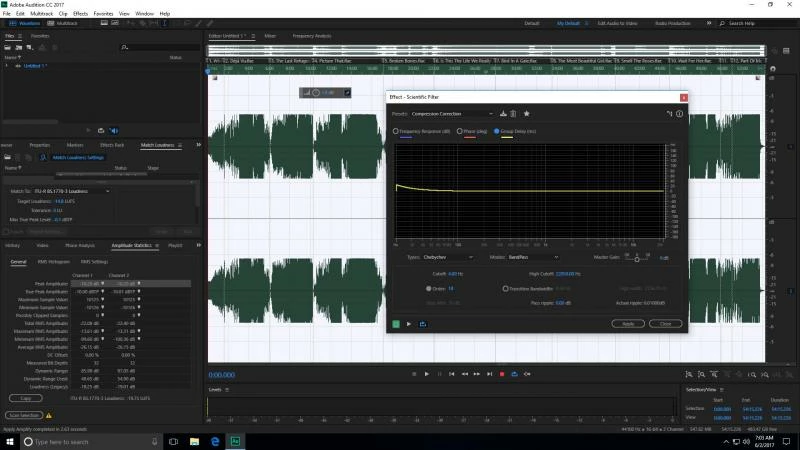Open Microsoft Edge from taskbar

coord(215,442)
